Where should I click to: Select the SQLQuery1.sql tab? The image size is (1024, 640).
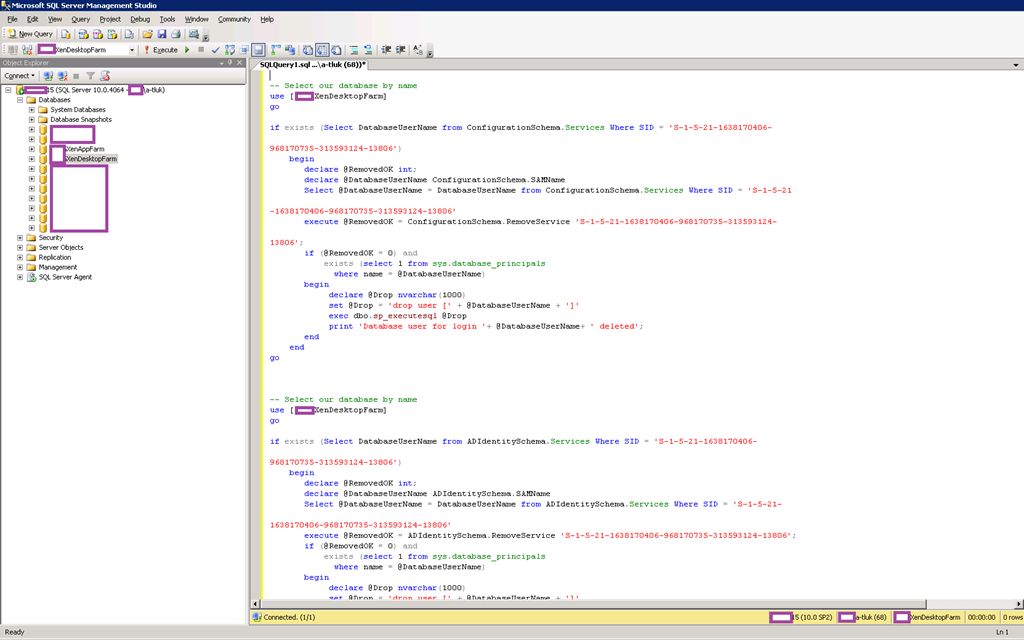coord(312,64)
